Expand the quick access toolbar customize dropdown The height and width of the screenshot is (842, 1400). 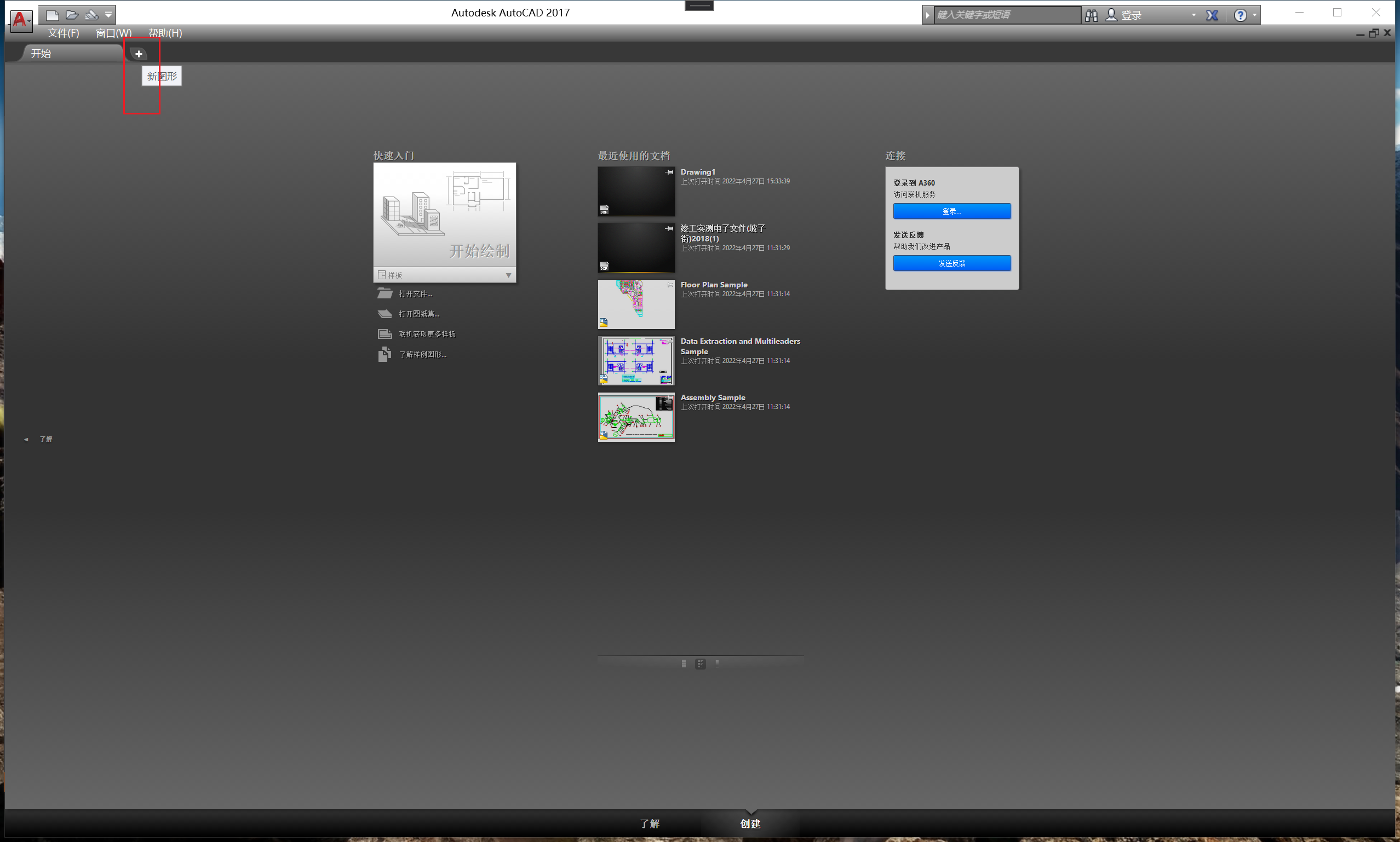tap(108, 15)
